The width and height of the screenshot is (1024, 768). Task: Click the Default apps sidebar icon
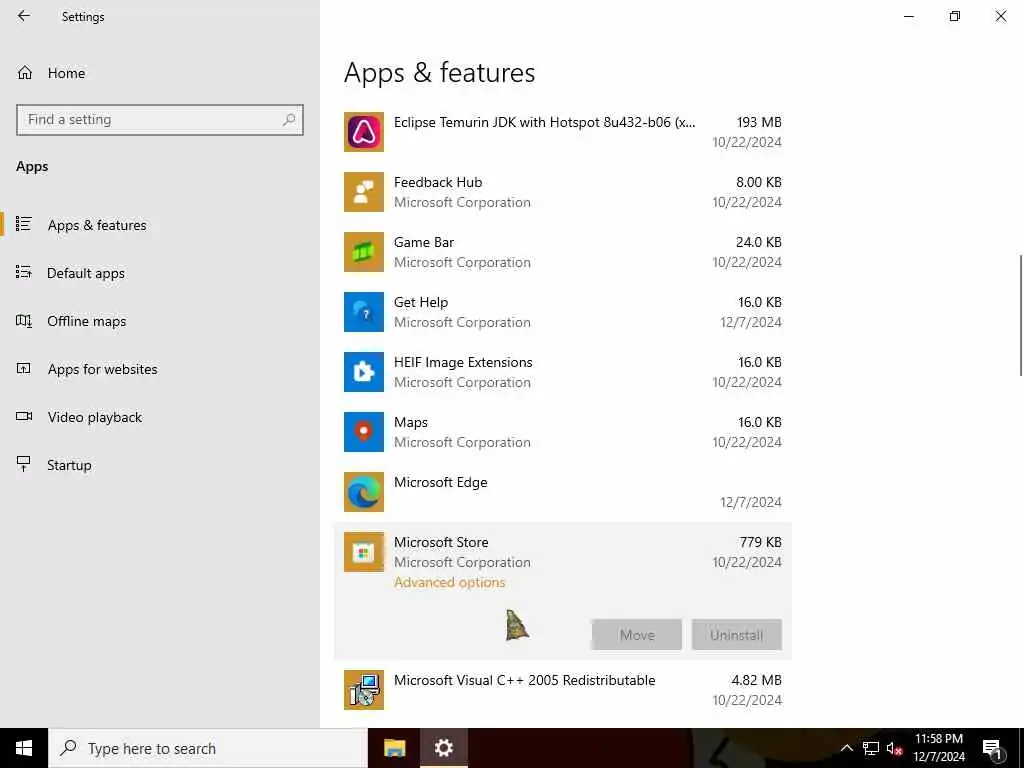[x=24, y=272]
